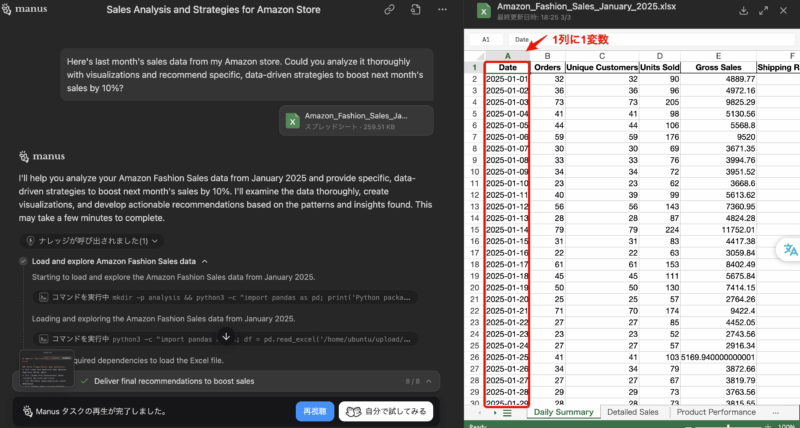800x428 pixels.
Task: Open the files panel icon in header
Action: click(416, 10)
